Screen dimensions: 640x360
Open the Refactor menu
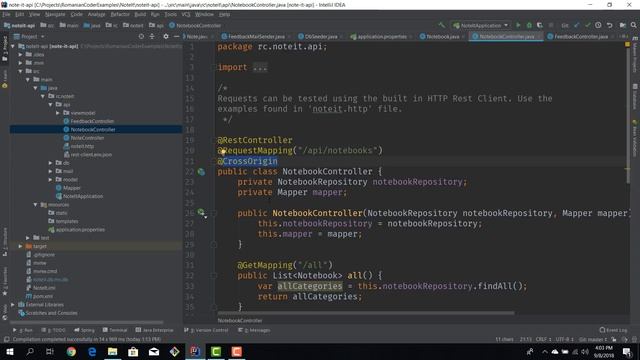pos(120,14)
